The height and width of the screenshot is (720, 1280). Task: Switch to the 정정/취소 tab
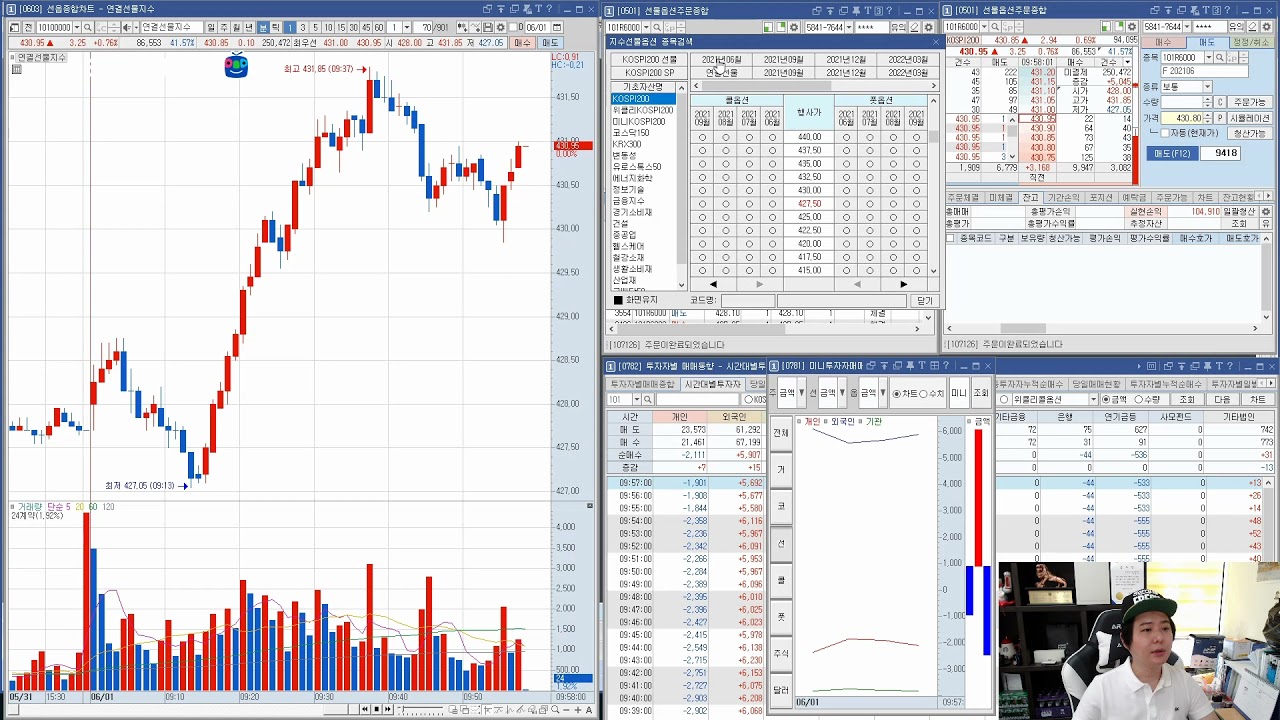click(x=1252, y=42)
